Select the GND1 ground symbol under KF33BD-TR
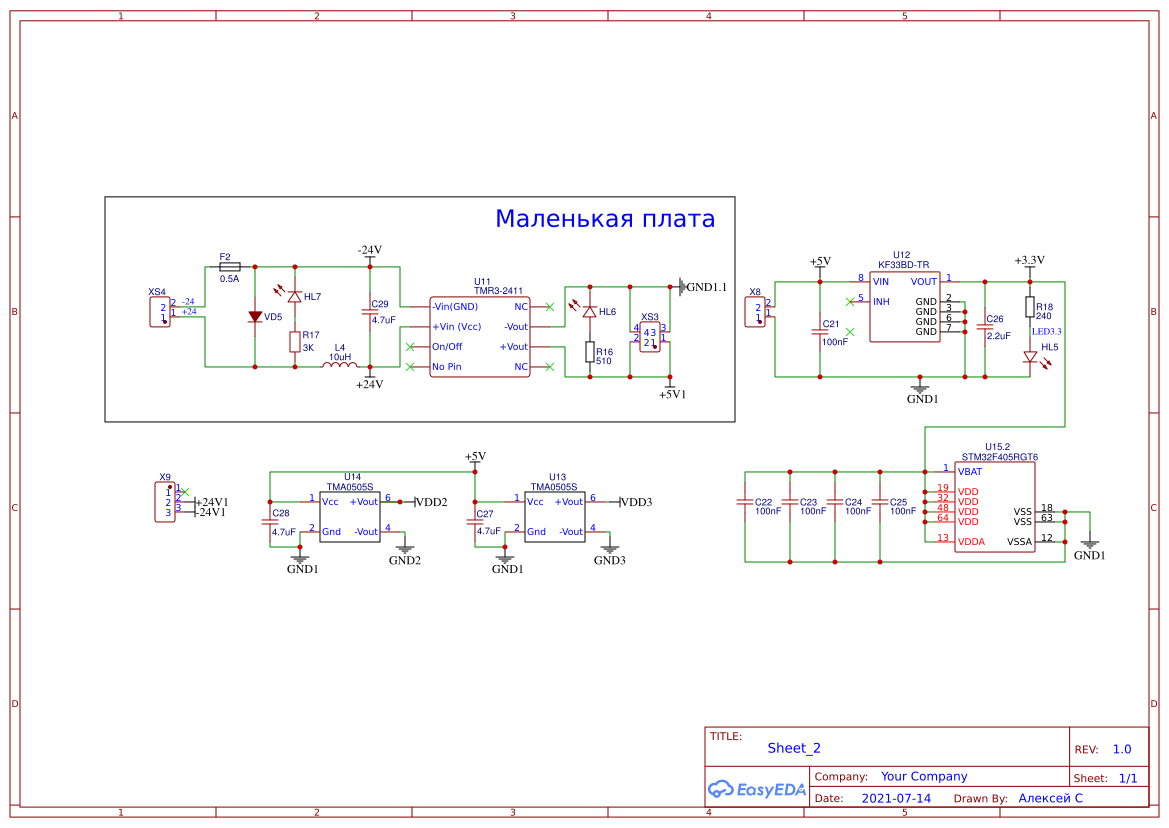The height and width of the screenshot is (828, 1169). point(920,387)
